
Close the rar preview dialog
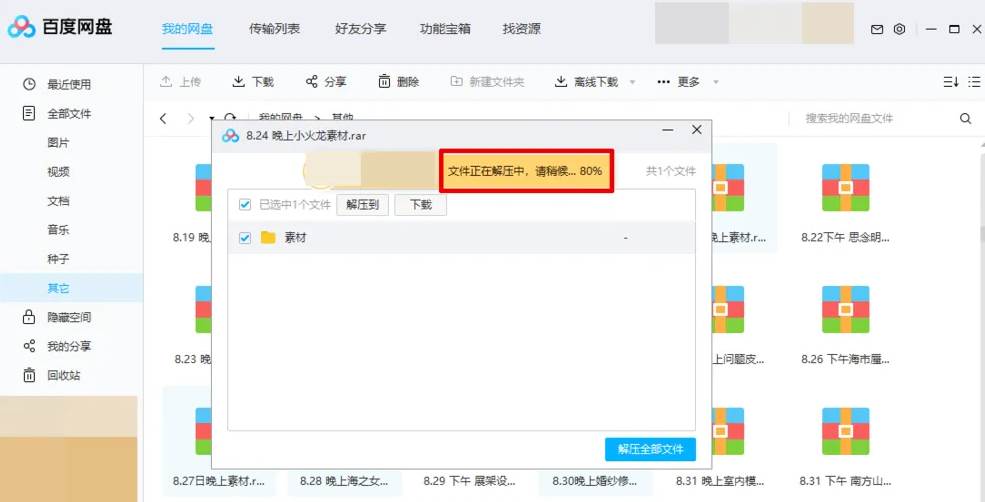point(697,130)
